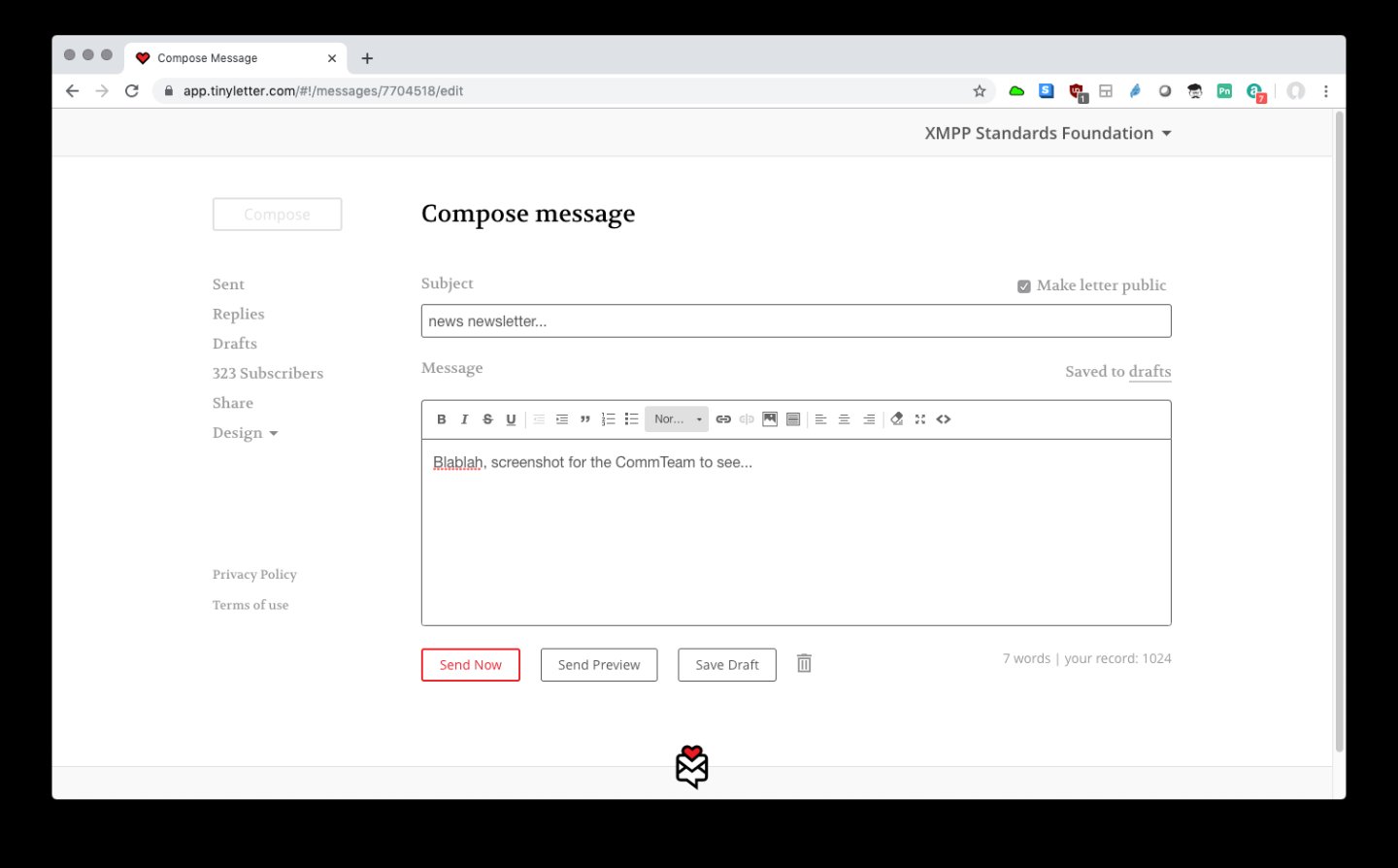The height and width of the screenshot is (868, 1398).
Task: Open Drafts in sidebar
Action: tap(235, 344)
